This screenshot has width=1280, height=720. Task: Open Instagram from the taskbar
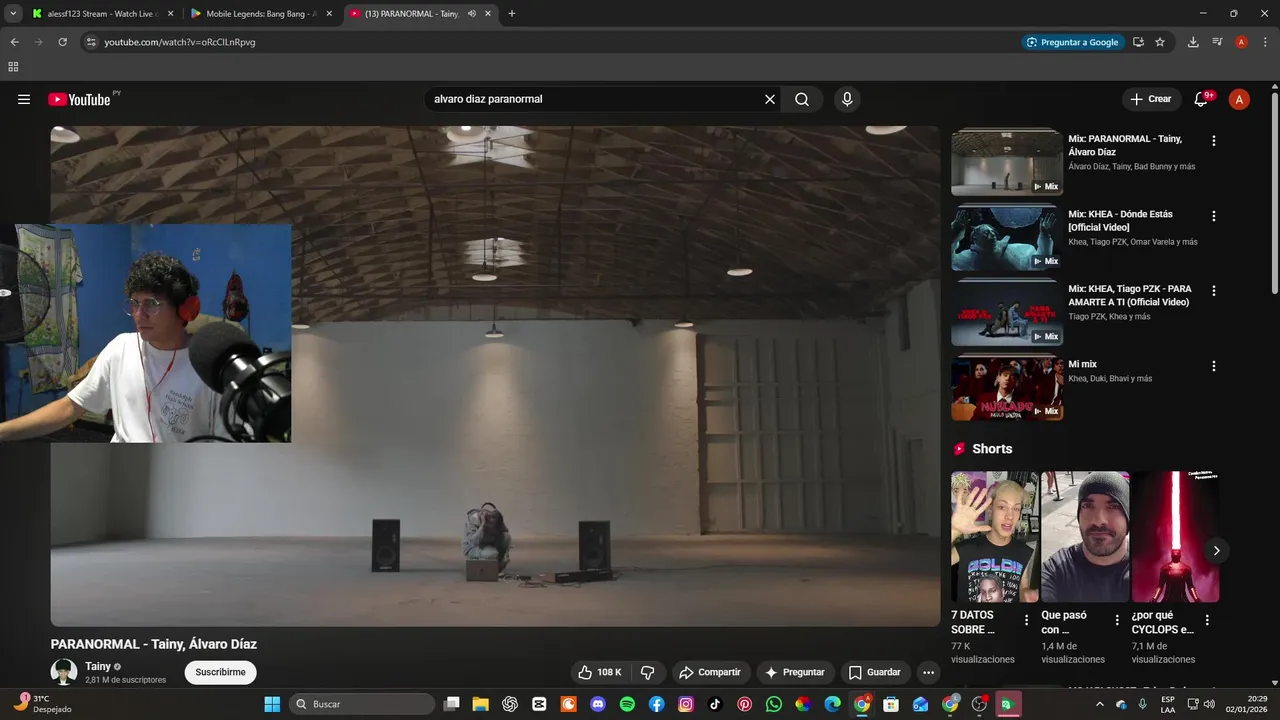tap(686, 704)
